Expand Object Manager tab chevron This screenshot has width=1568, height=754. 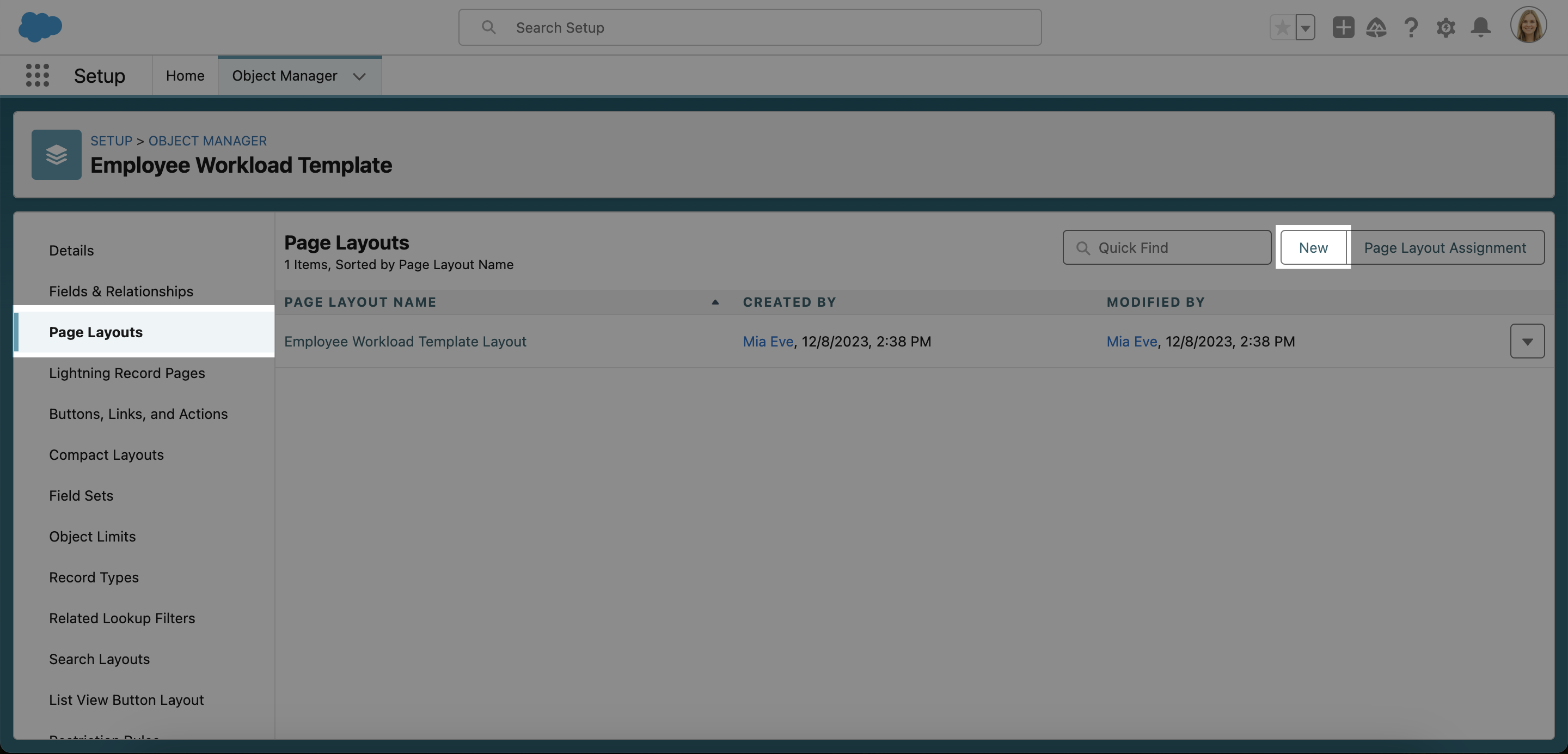click(359, 76)
